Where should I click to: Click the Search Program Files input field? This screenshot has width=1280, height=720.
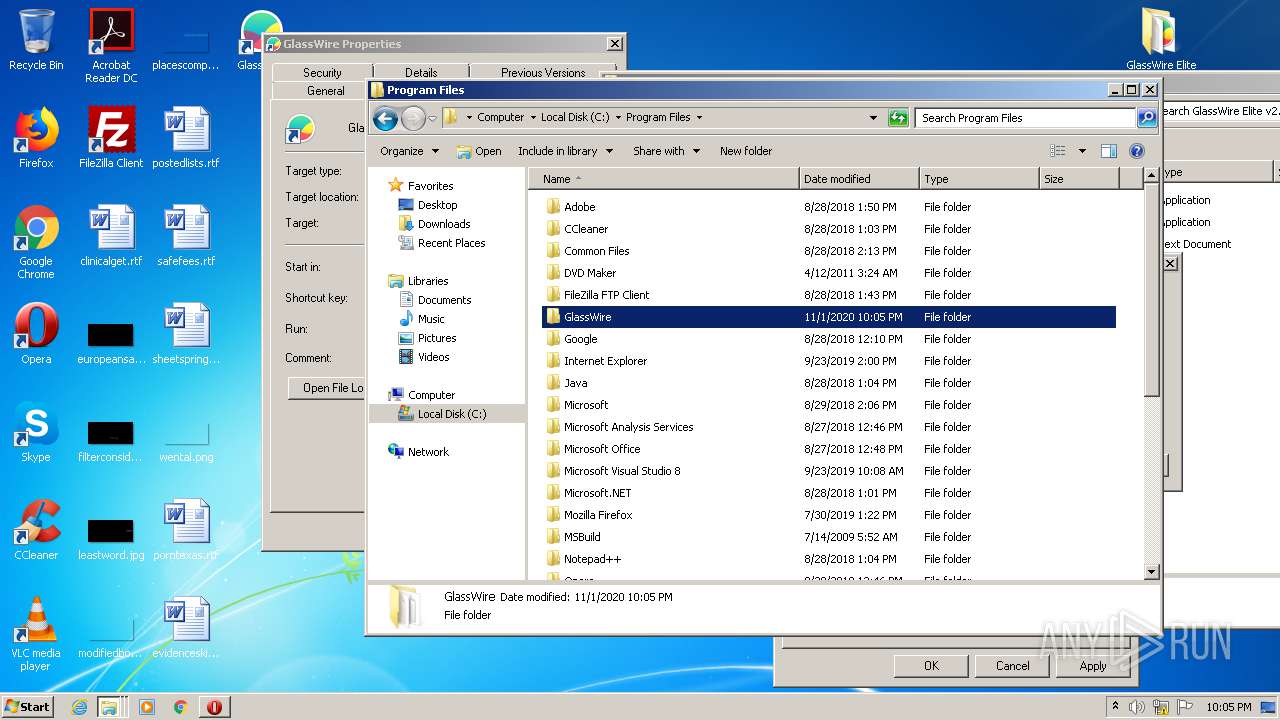(1026, 118)
